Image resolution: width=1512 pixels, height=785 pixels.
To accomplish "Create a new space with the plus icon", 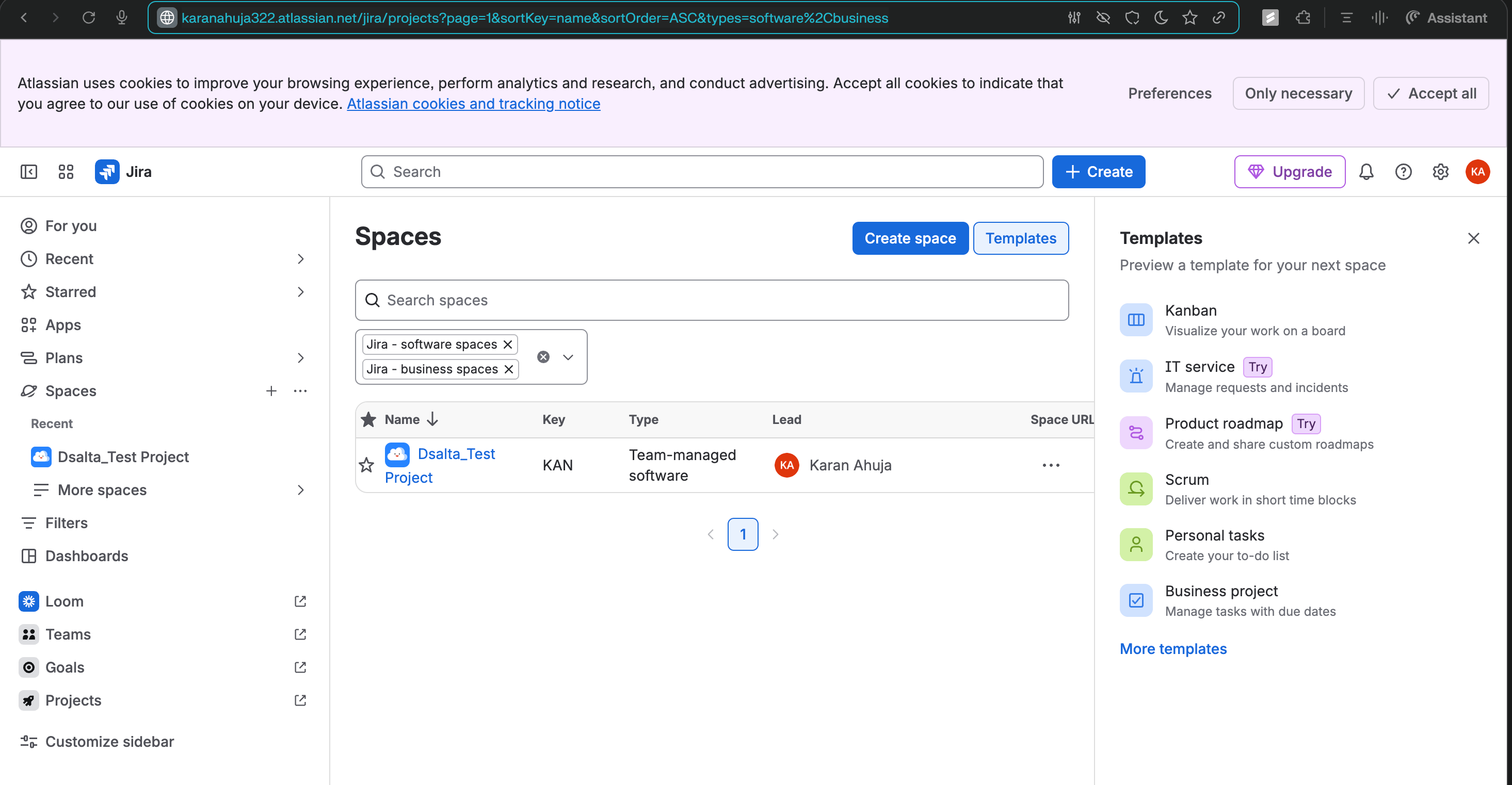I will (271, 391).
